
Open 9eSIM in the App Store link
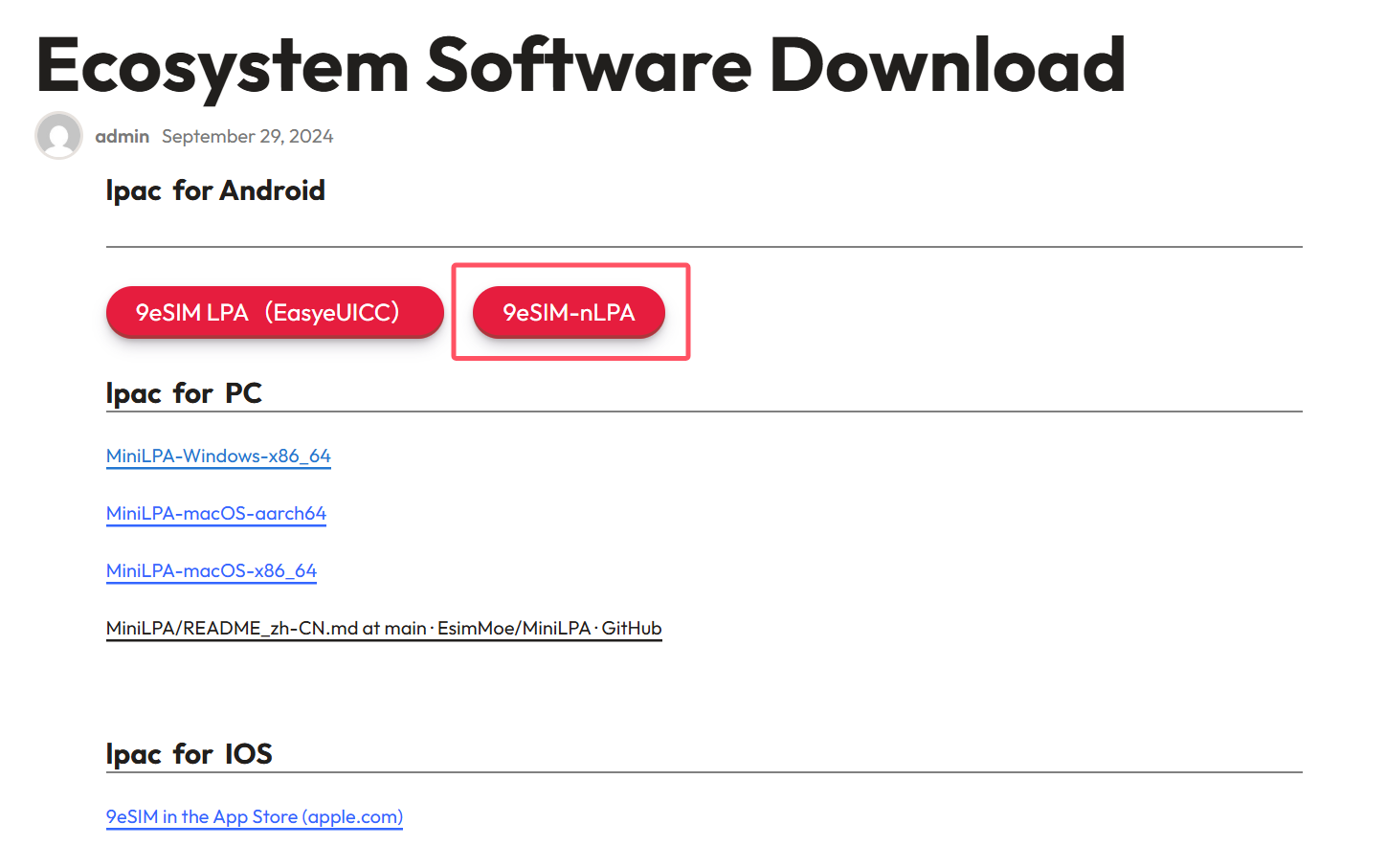pos(254,816)
